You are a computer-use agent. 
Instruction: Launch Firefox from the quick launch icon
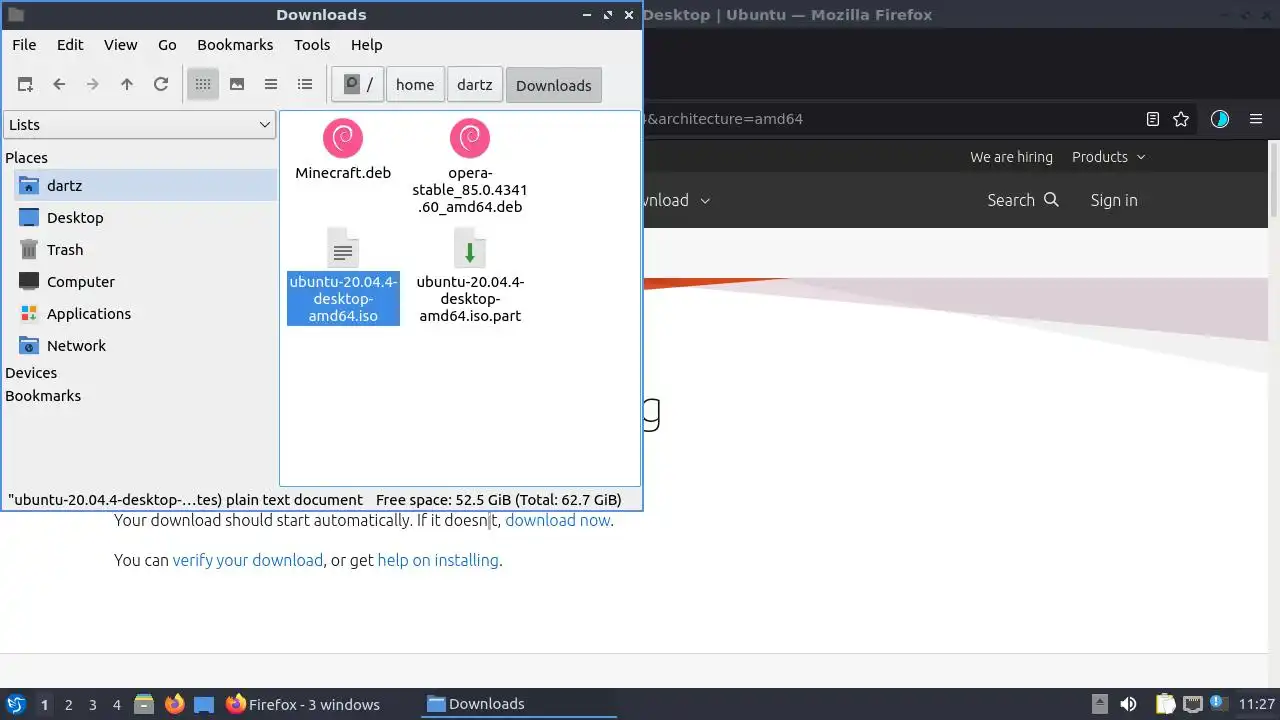174,704
